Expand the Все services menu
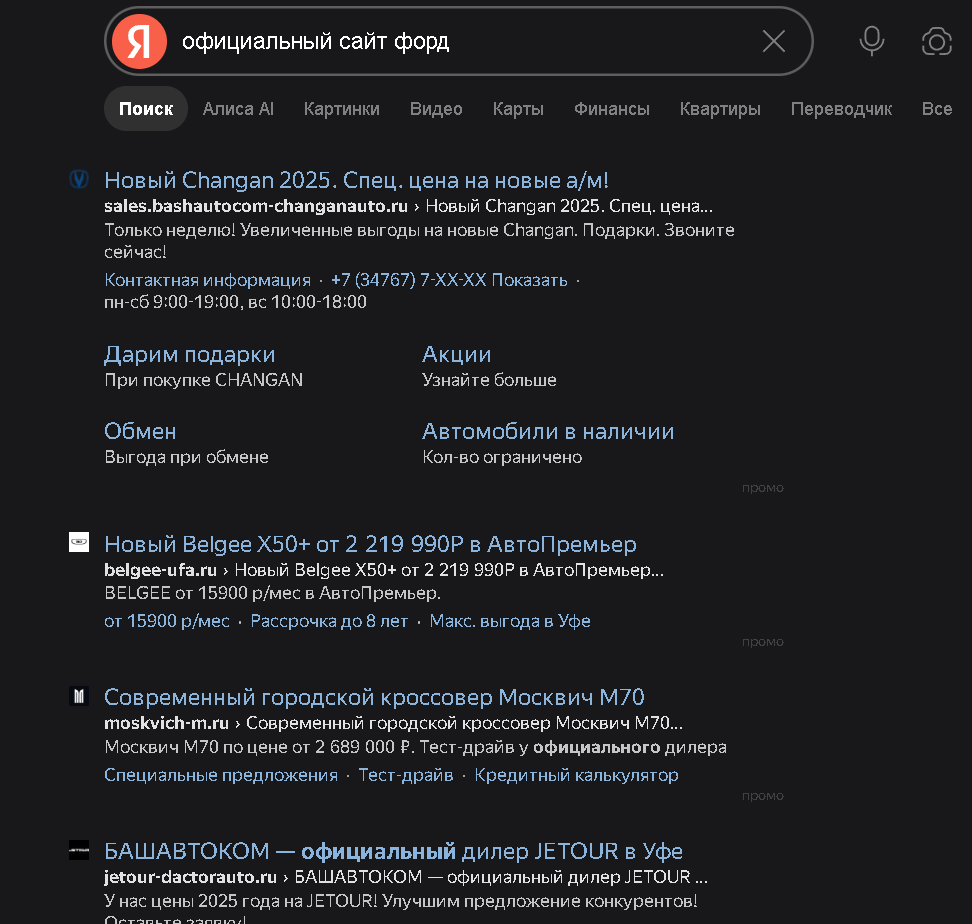 [x=937, y=109]
